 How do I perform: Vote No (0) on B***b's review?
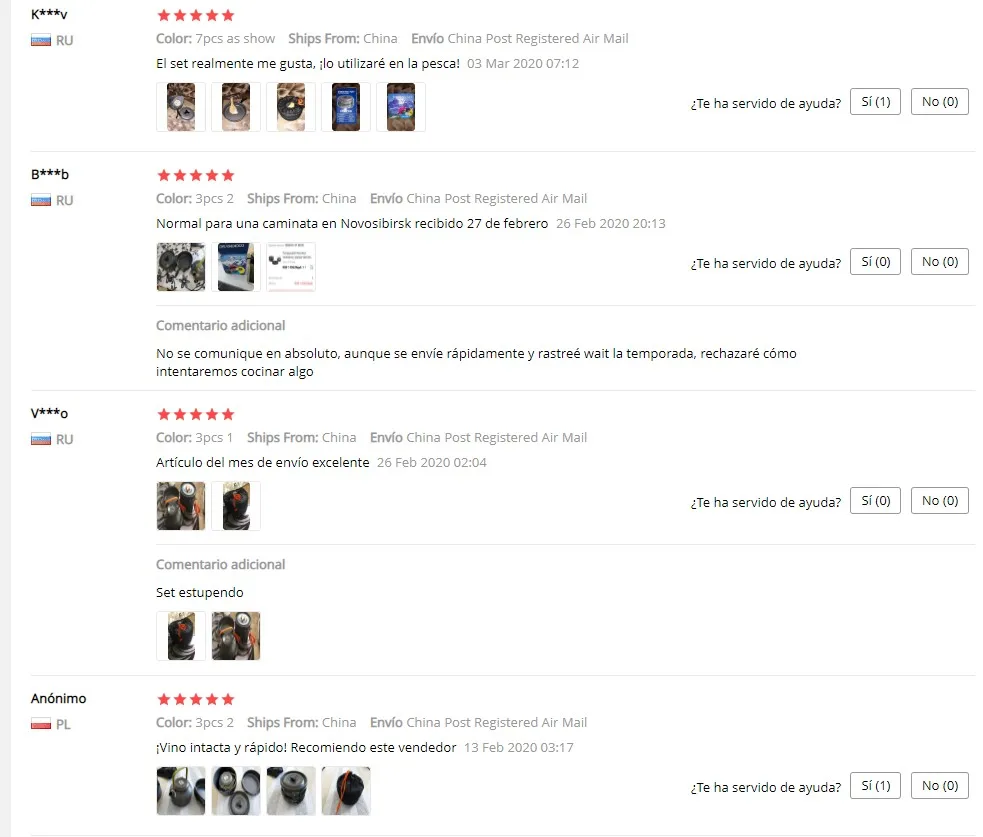(x=940, y=262)
